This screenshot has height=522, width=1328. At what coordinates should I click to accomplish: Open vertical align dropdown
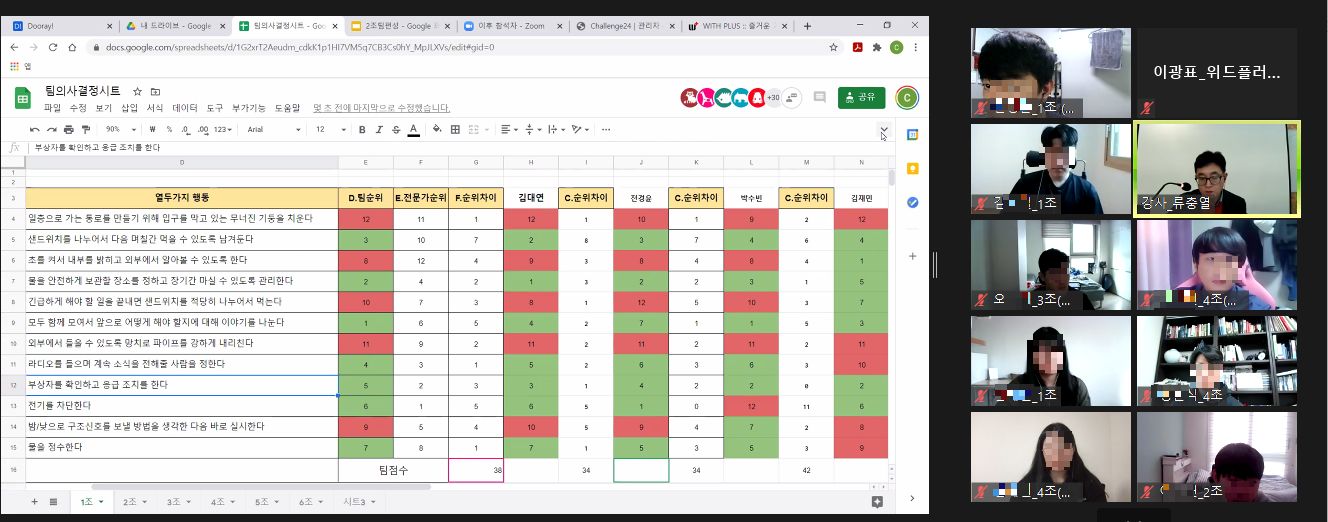click(x=533, y=129)
